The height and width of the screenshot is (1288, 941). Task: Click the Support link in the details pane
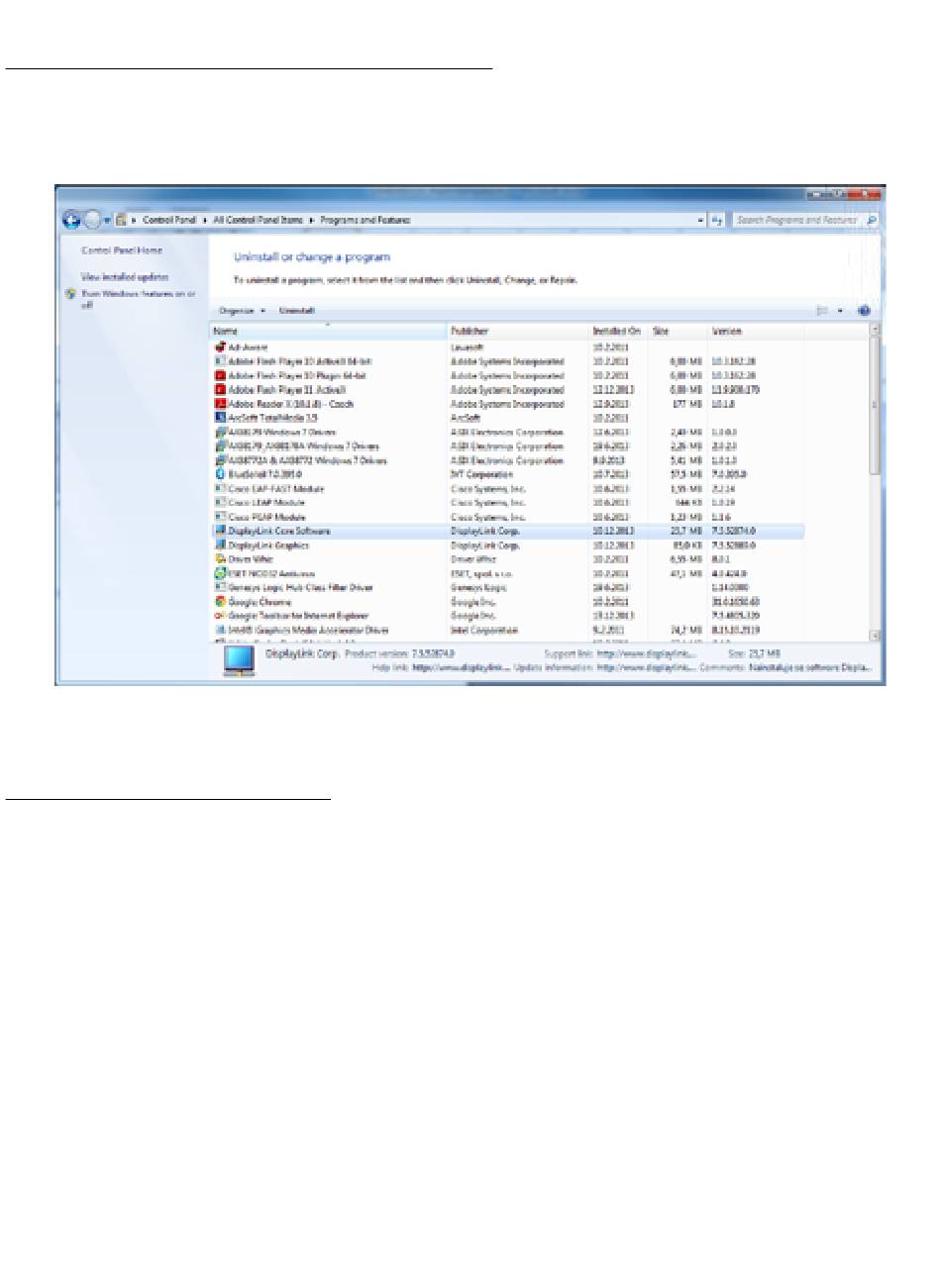(647, 654)
